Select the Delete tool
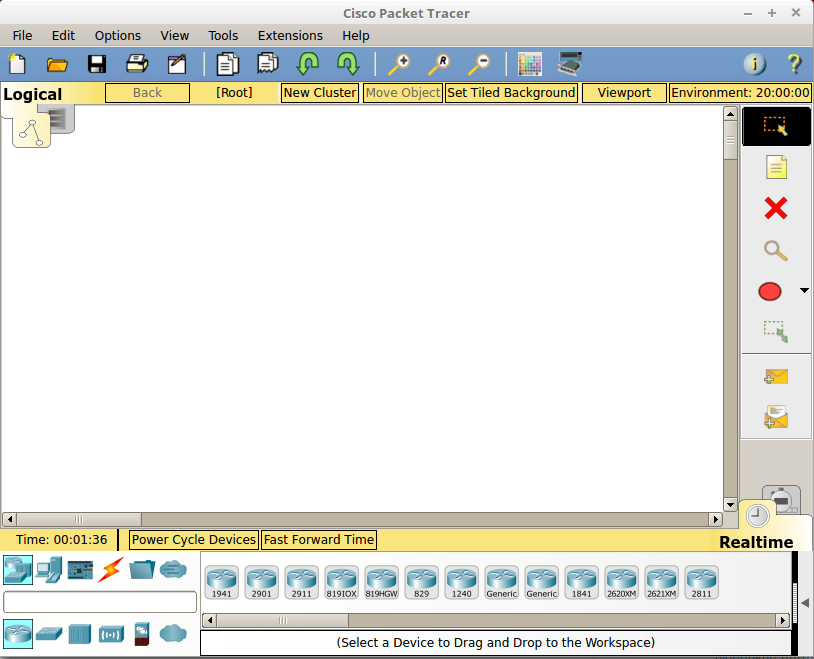The width and height of the screenshot is (814, 659). pyautogui.click(x=775, y=209)
